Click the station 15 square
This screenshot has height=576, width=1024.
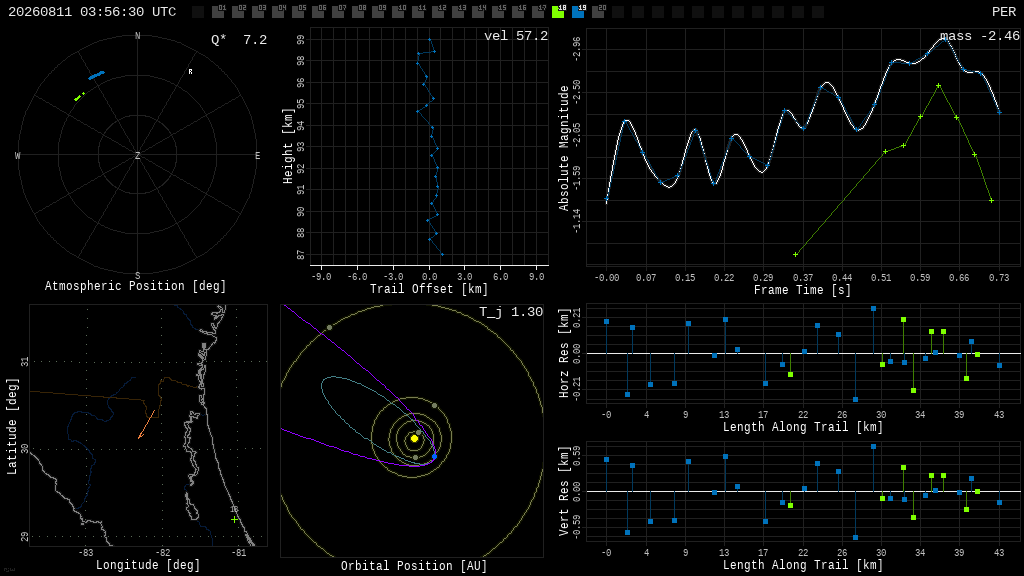point(498,12)
